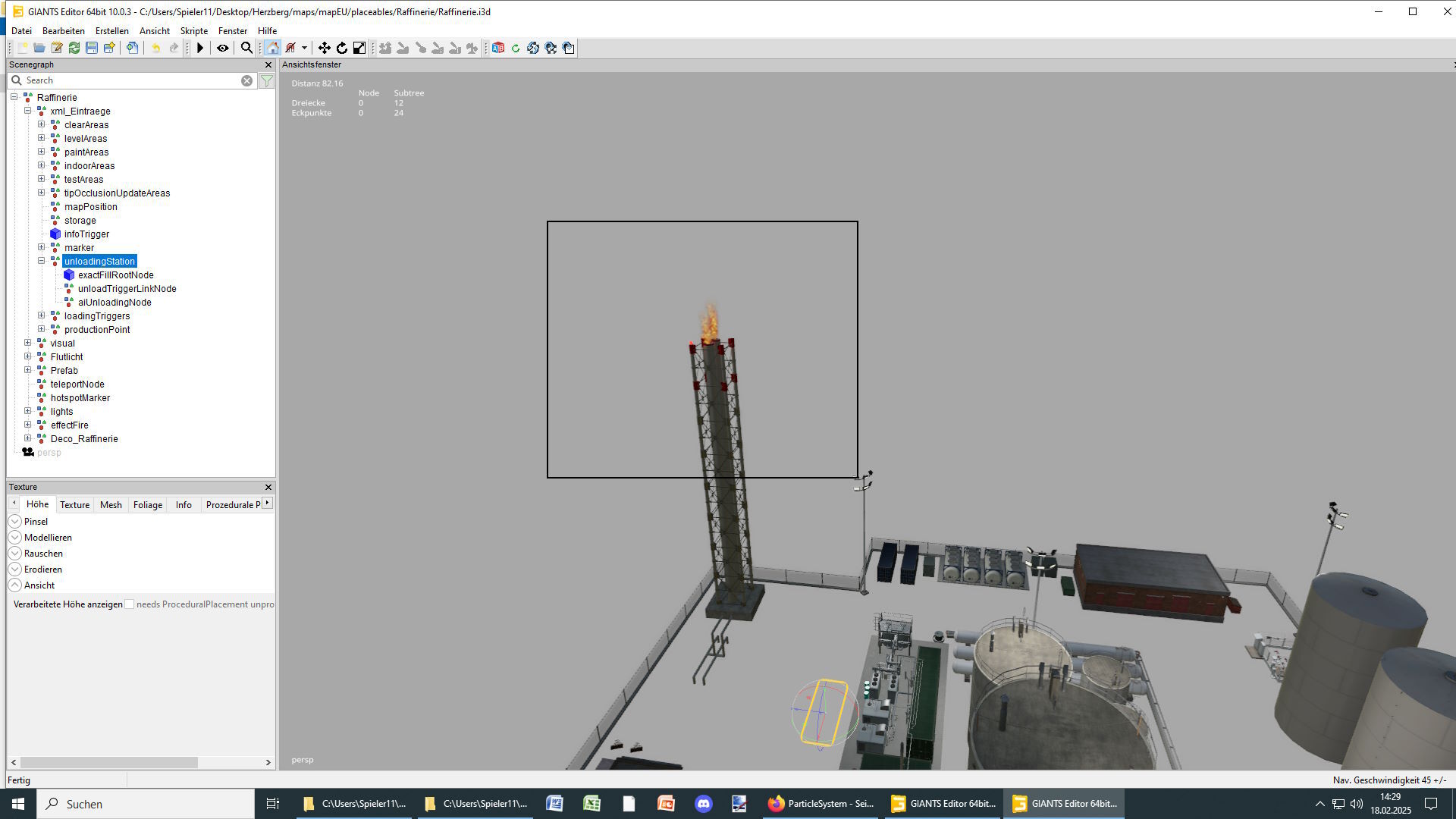Screen dimensions: 1456x819
Task: Collapse the Ansicht section
Action: coord(15,585)
